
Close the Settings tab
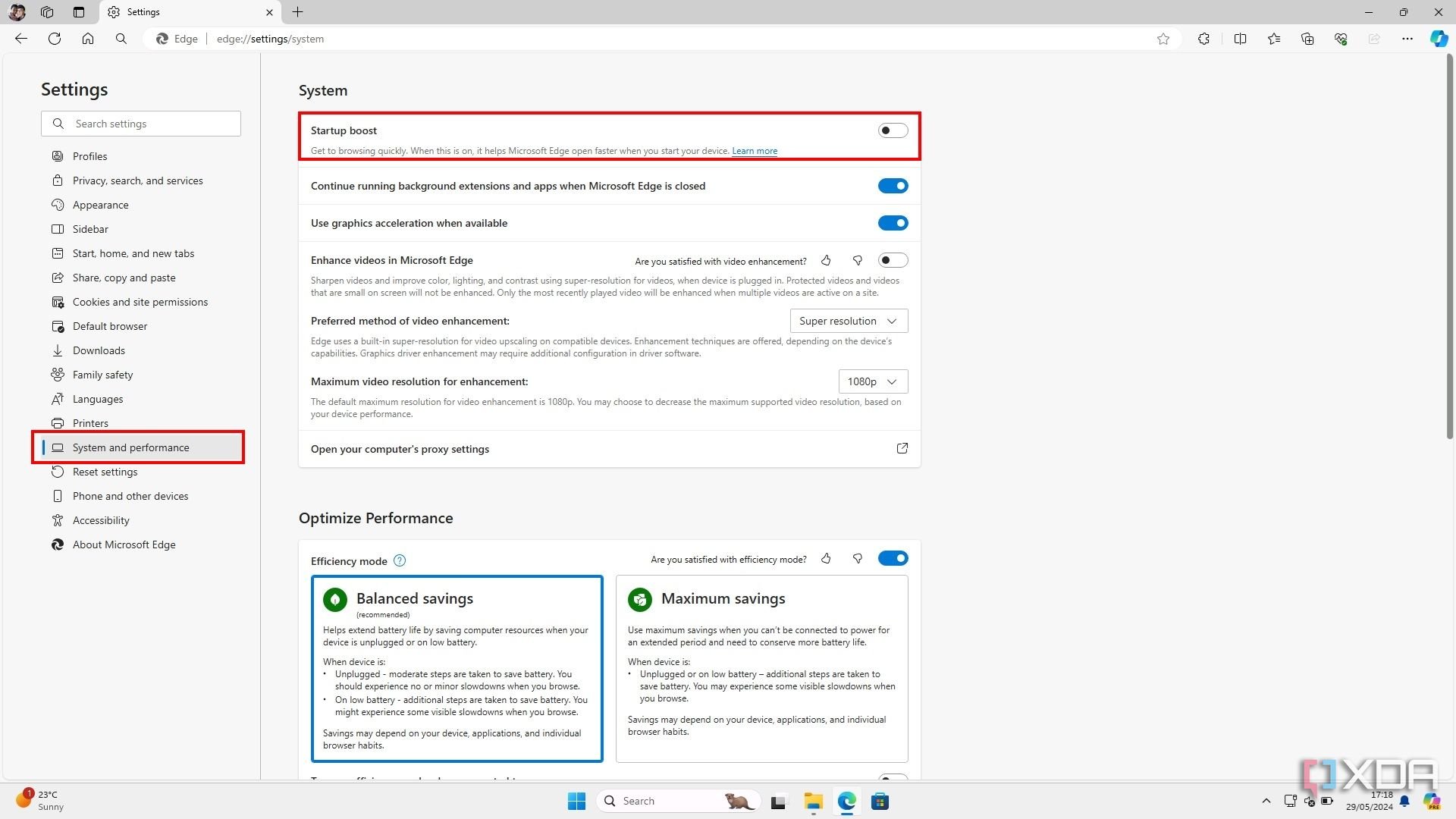click(x=269, y=12)
